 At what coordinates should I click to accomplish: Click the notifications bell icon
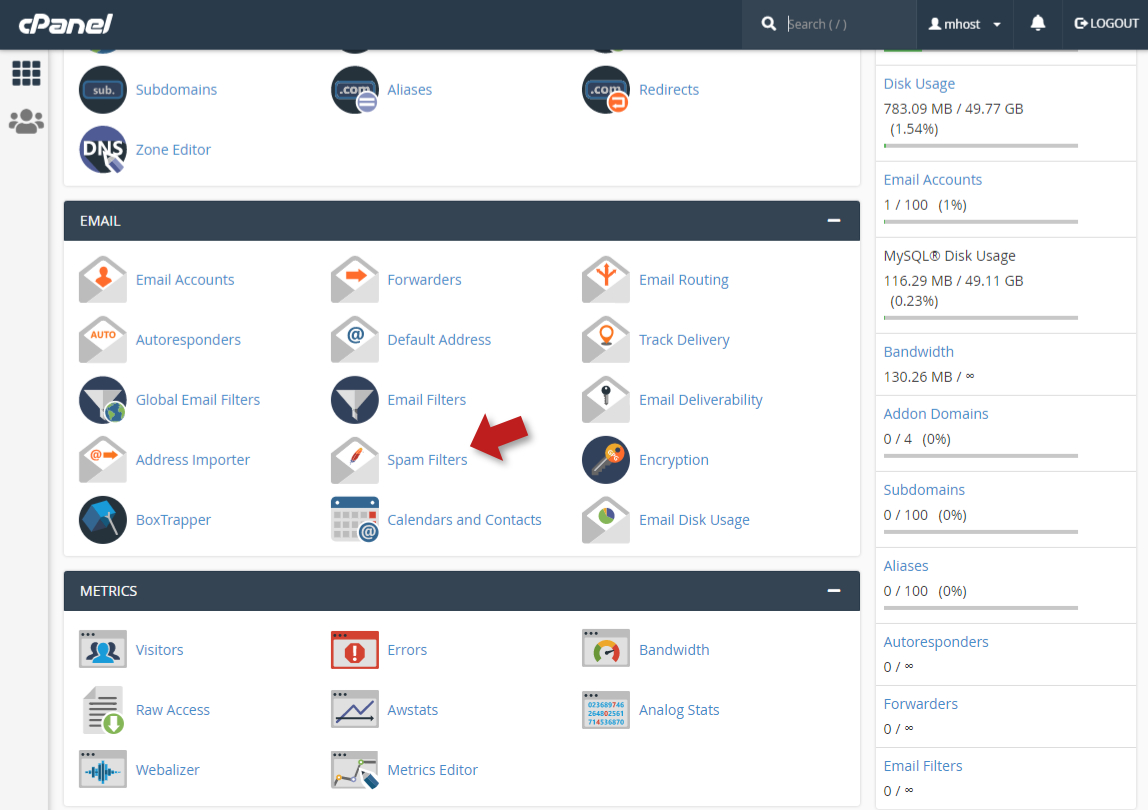click(x=1038, y=23)
